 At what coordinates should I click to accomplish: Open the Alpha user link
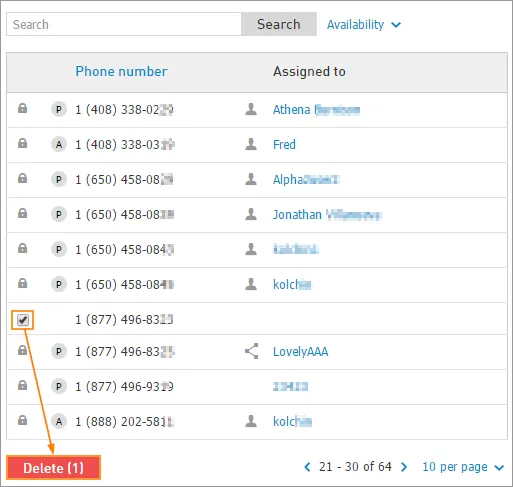pos(306,180)
